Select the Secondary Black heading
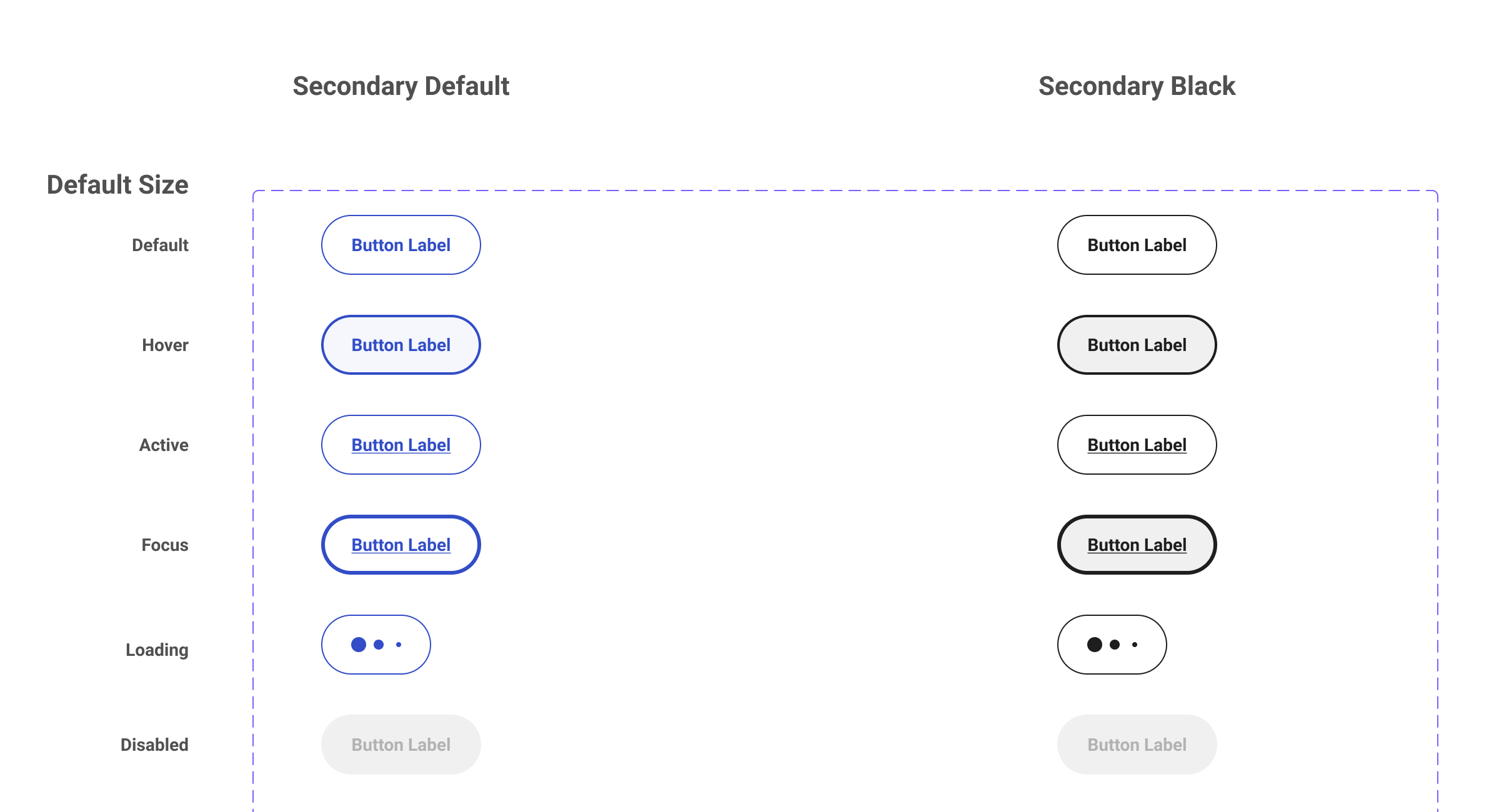 1137,86
